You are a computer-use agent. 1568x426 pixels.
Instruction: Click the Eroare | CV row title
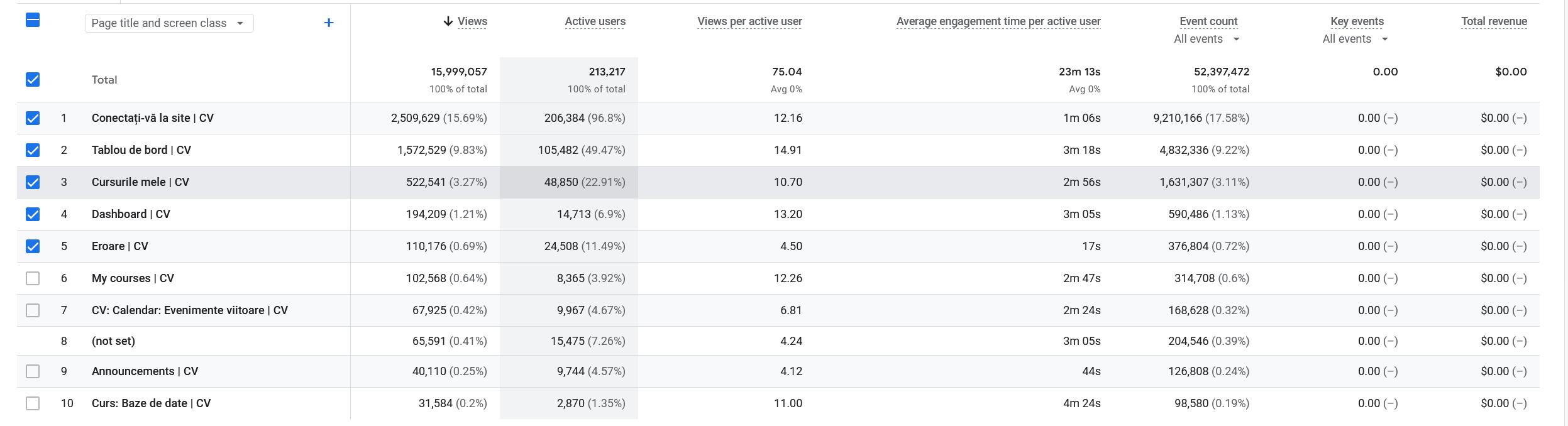119,246
